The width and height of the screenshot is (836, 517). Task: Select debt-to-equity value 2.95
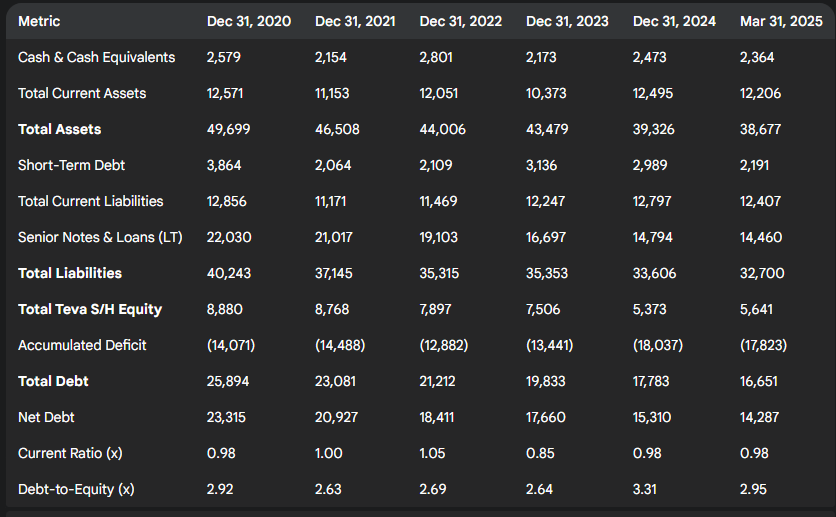point(753,489)
